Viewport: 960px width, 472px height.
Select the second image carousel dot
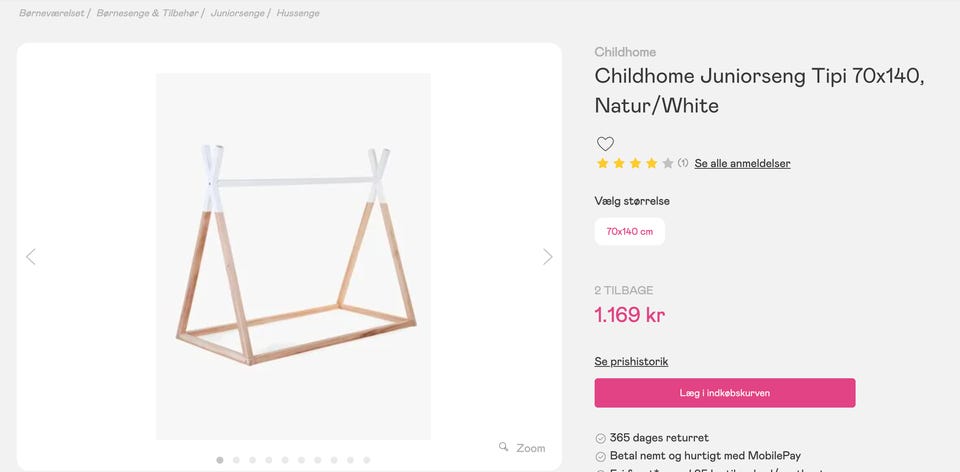click(x=236, y=460)
